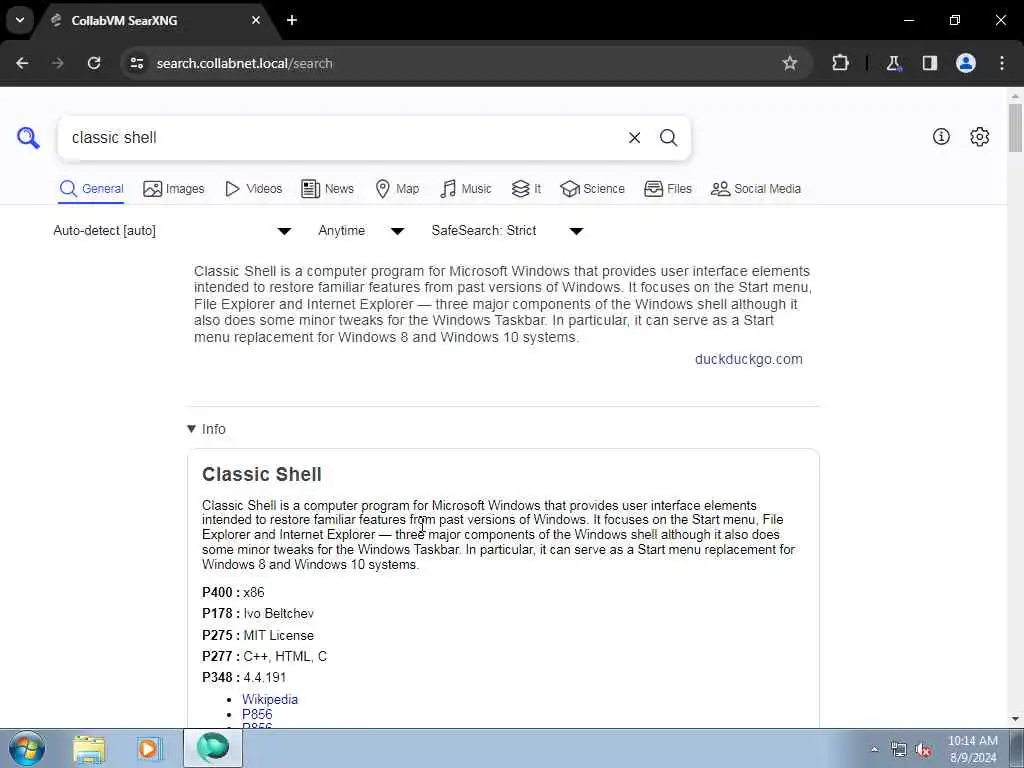Click the P348 4.4.191 version row
The height and width of the screenshot is (768, 1024).
pos(244,678)
